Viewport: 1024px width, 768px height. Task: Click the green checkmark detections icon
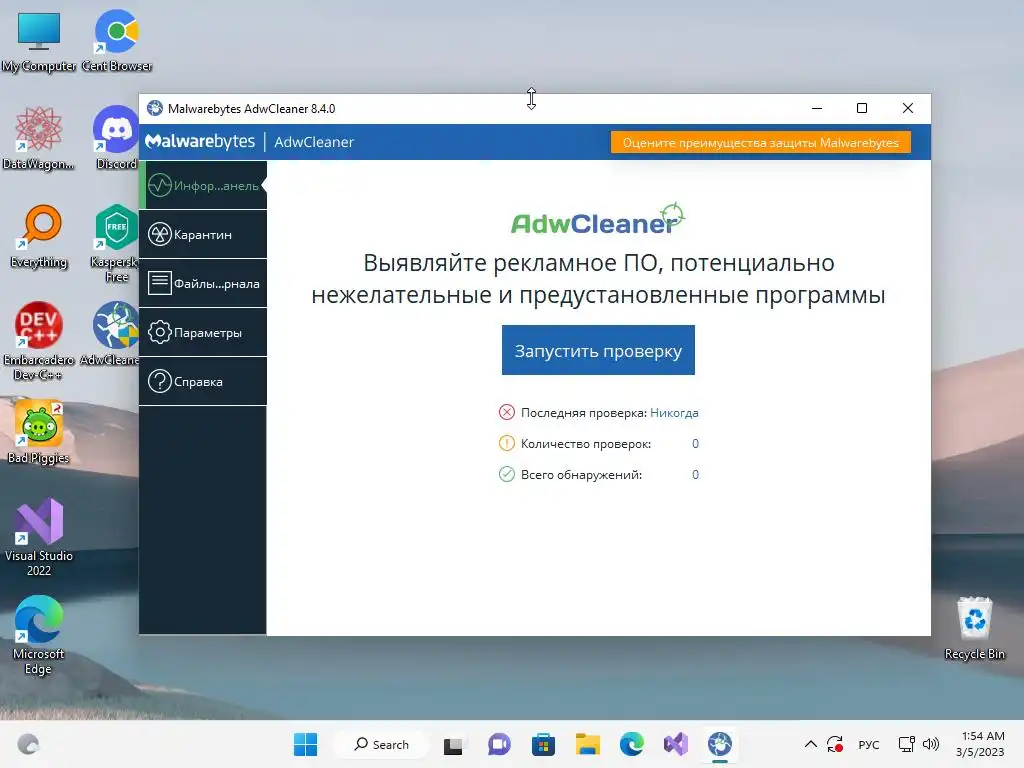(x=507, y=474)
